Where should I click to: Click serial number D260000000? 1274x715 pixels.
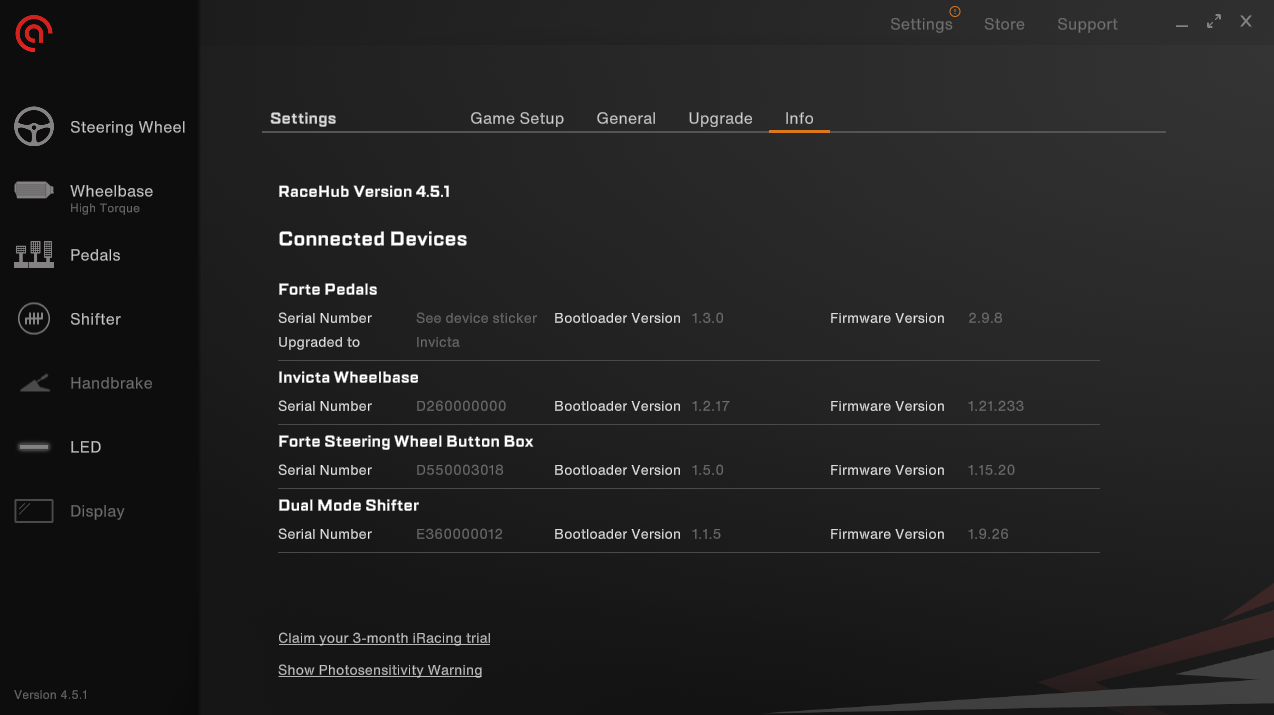pos(461,406)
